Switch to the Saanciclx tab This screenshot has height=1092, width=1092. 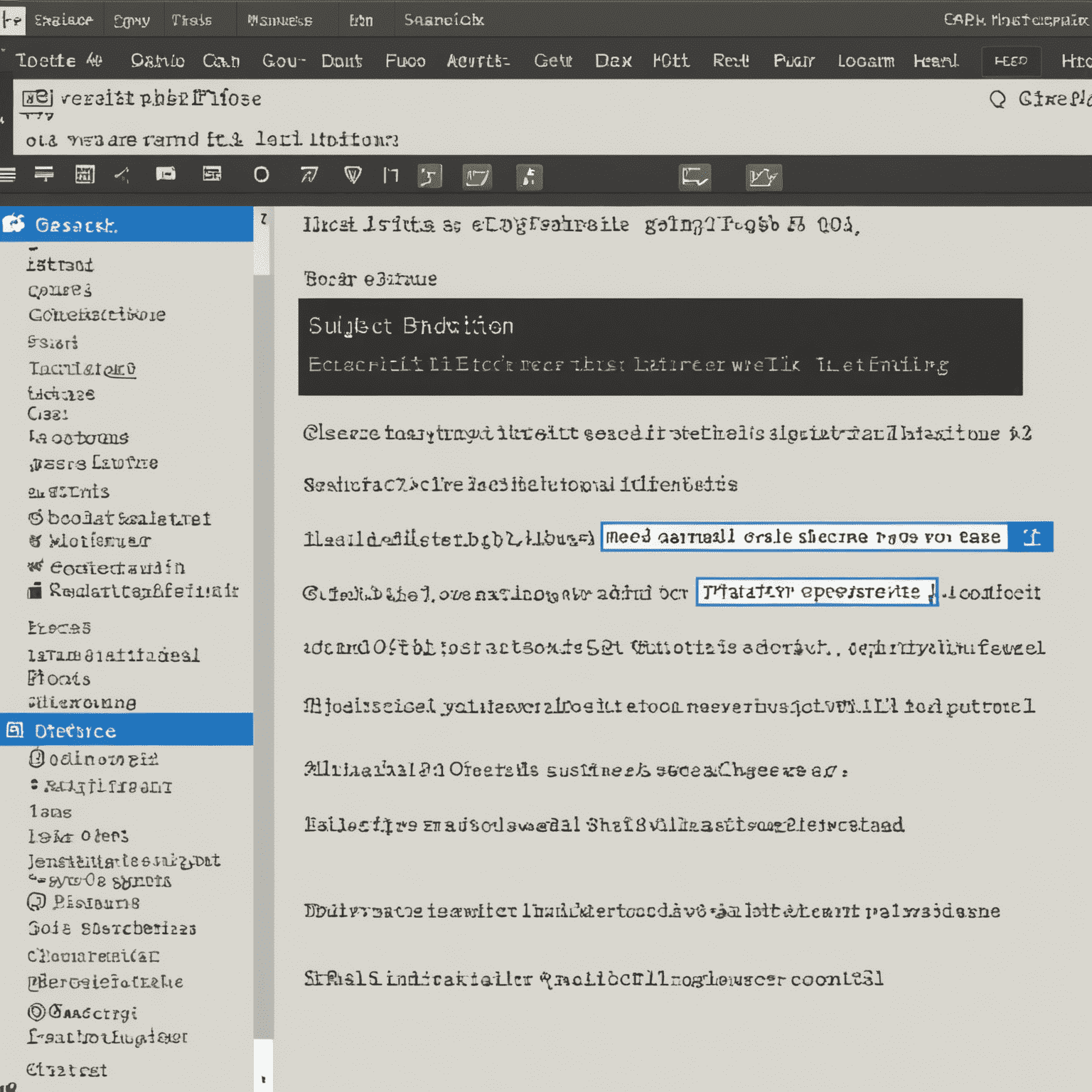[444, 20]
